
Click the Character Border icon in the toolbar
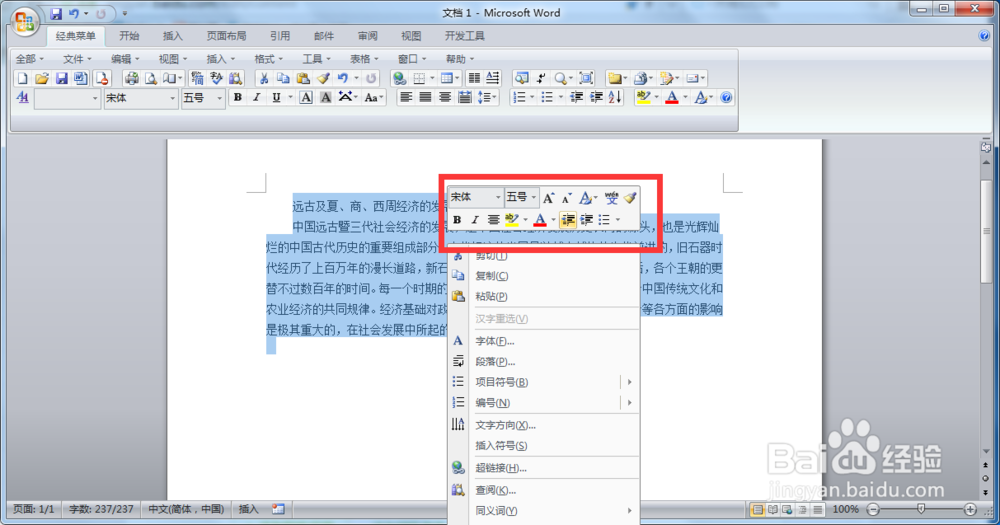point(306,98)
